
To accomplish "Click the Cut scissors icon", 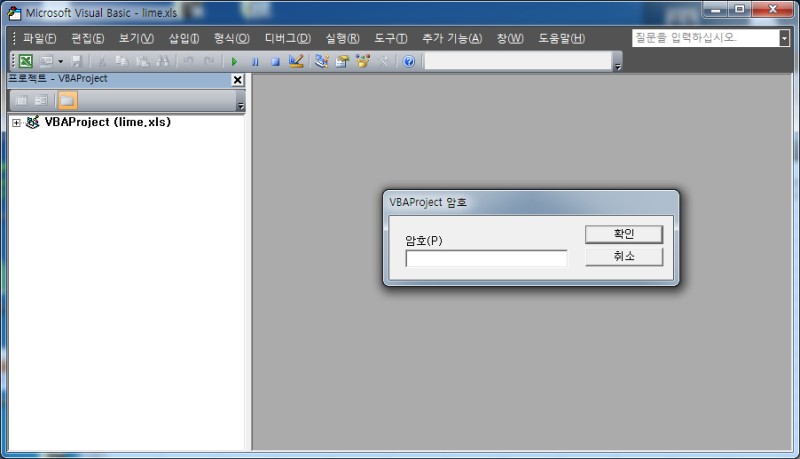I will coord(102,61).
